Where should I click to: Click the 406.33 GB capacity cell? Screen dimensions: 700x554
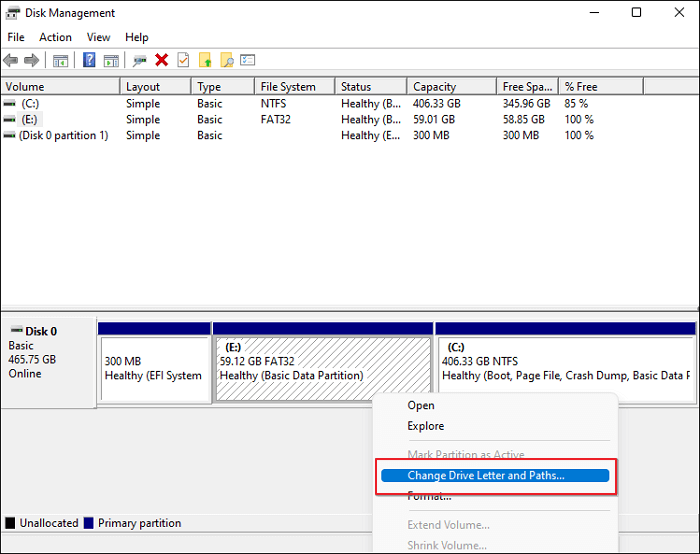437,104
